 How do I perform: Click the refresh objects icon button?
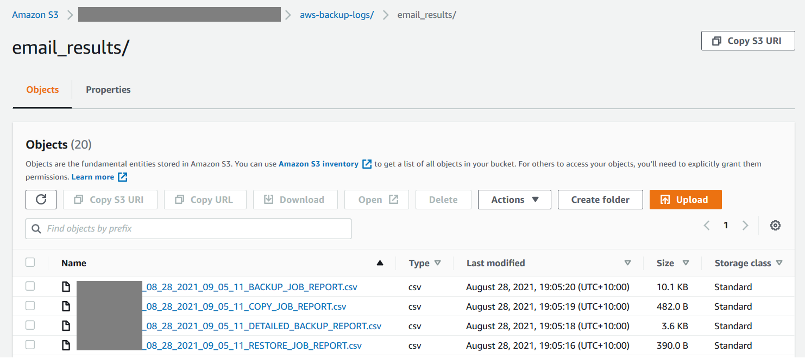coord(41,200)
